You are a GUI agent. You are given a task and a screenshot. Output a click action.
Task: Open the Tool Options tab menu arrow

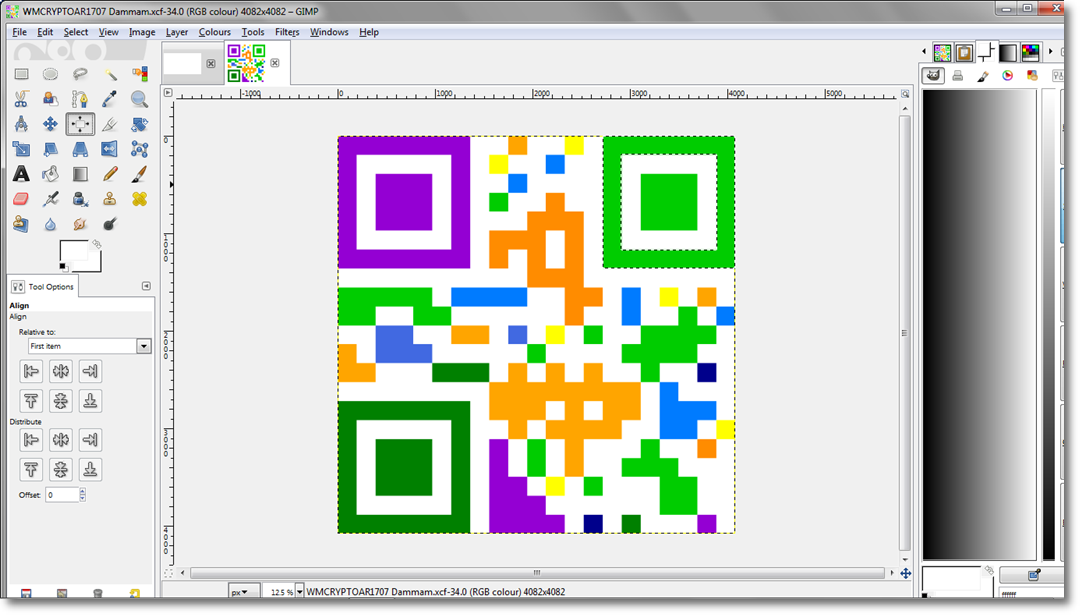pyautogui.click(x=146, y=286)
